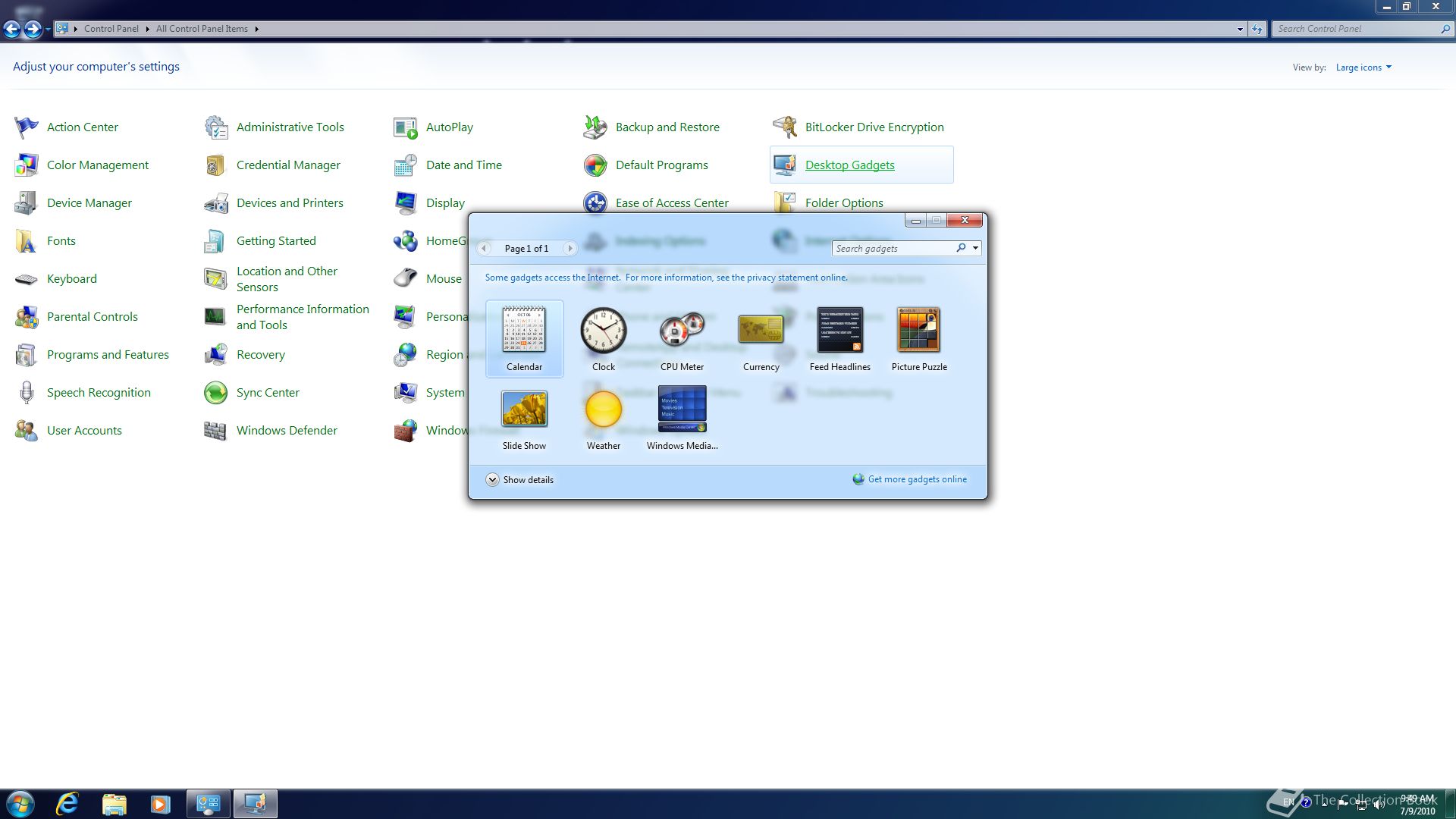Open Parental Controls icon
Viewport: 1456px width, 819px height.
(x=27, y=317)
